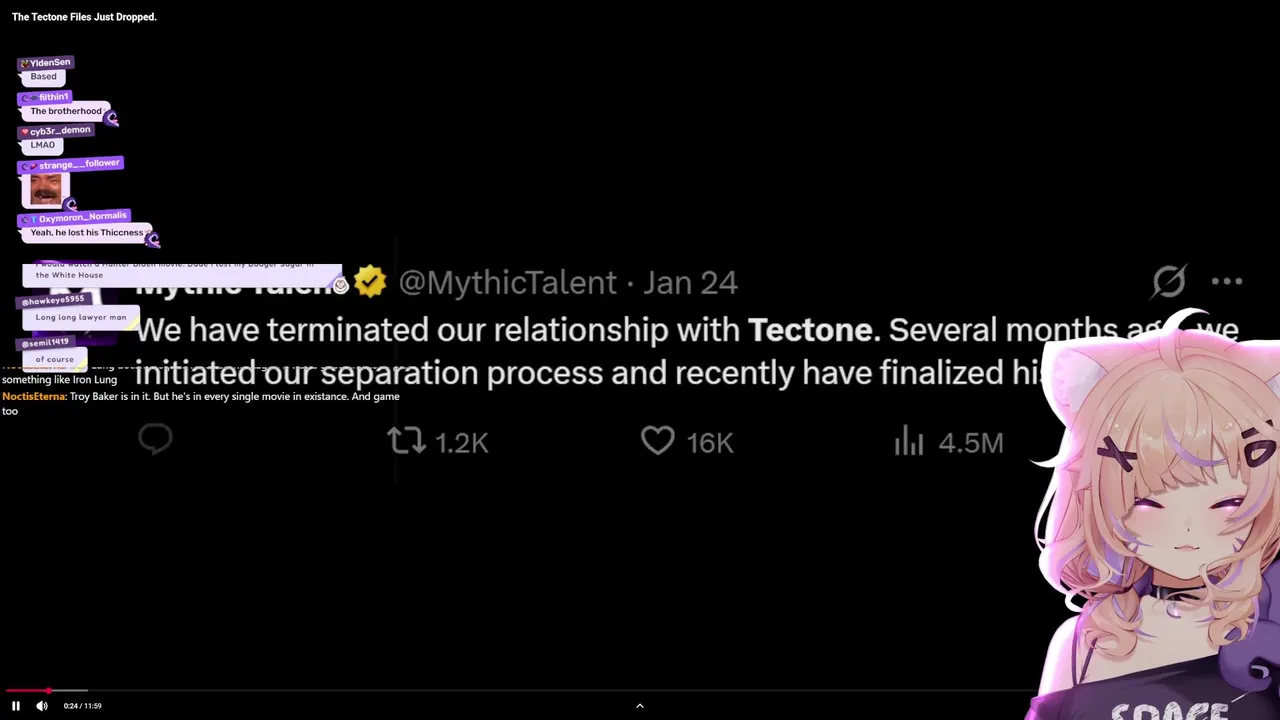Expand the chevron-up panel at bottom center
The image size is (1280, 720).
640,706
